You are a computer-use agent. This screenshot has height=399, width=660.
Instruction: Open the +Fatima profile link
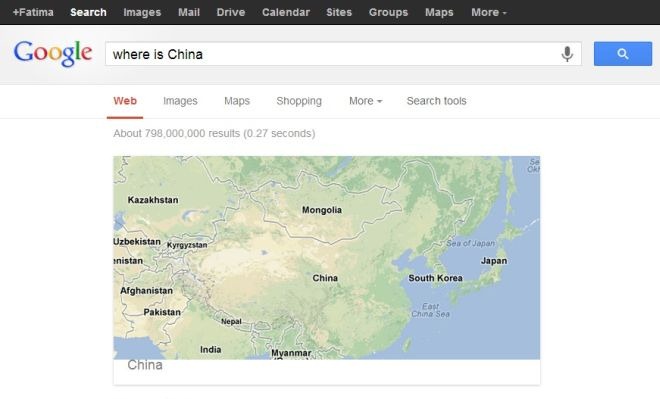click(x=33, y=12)
